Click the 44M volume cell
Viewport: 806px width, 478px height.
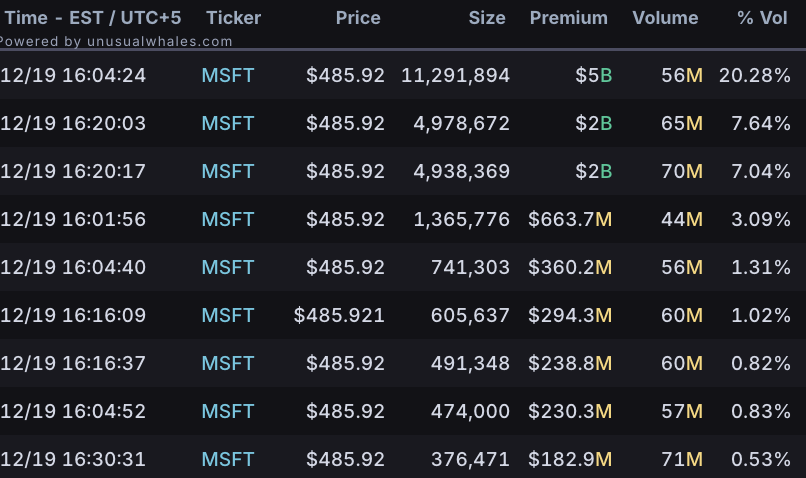(682, 219)
